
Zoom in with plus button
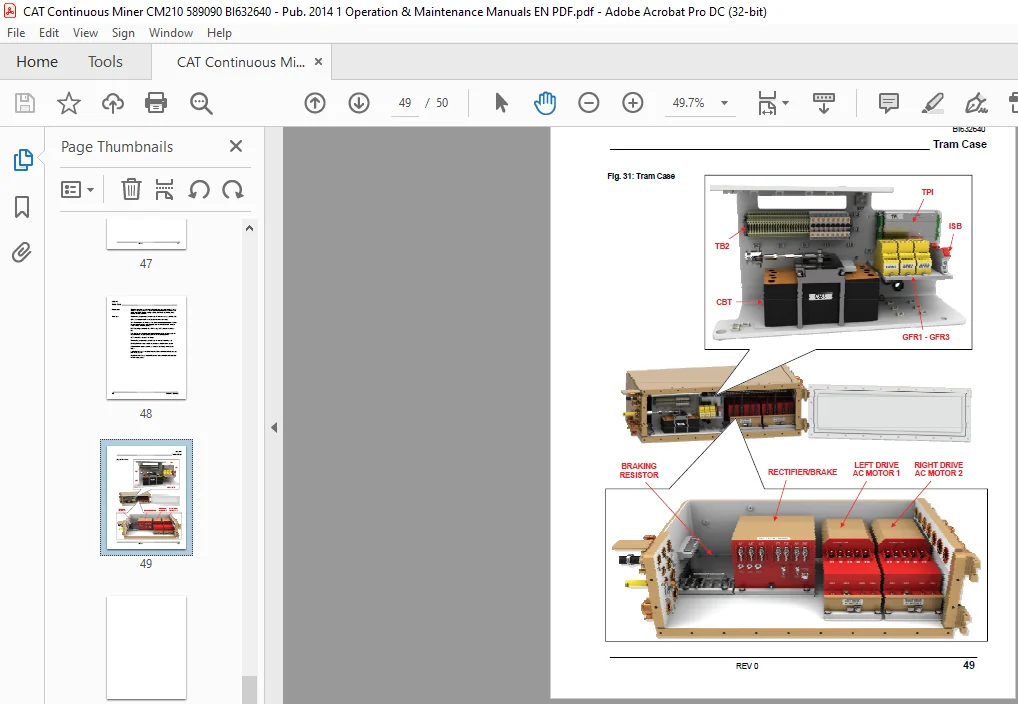tap(632, 103)
